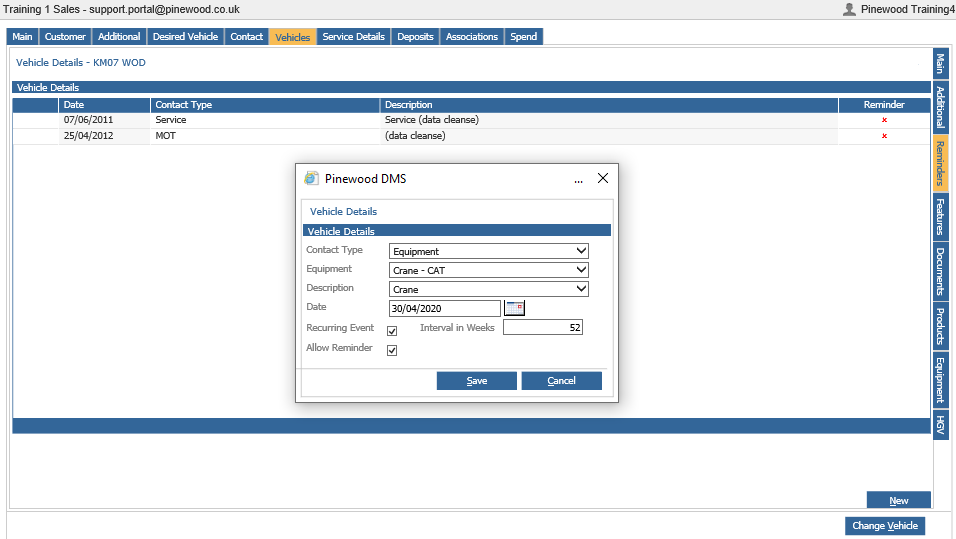Viewport: 956px width, 539px height.
Task: Open the Deposits tab
Action: [415, 37]
